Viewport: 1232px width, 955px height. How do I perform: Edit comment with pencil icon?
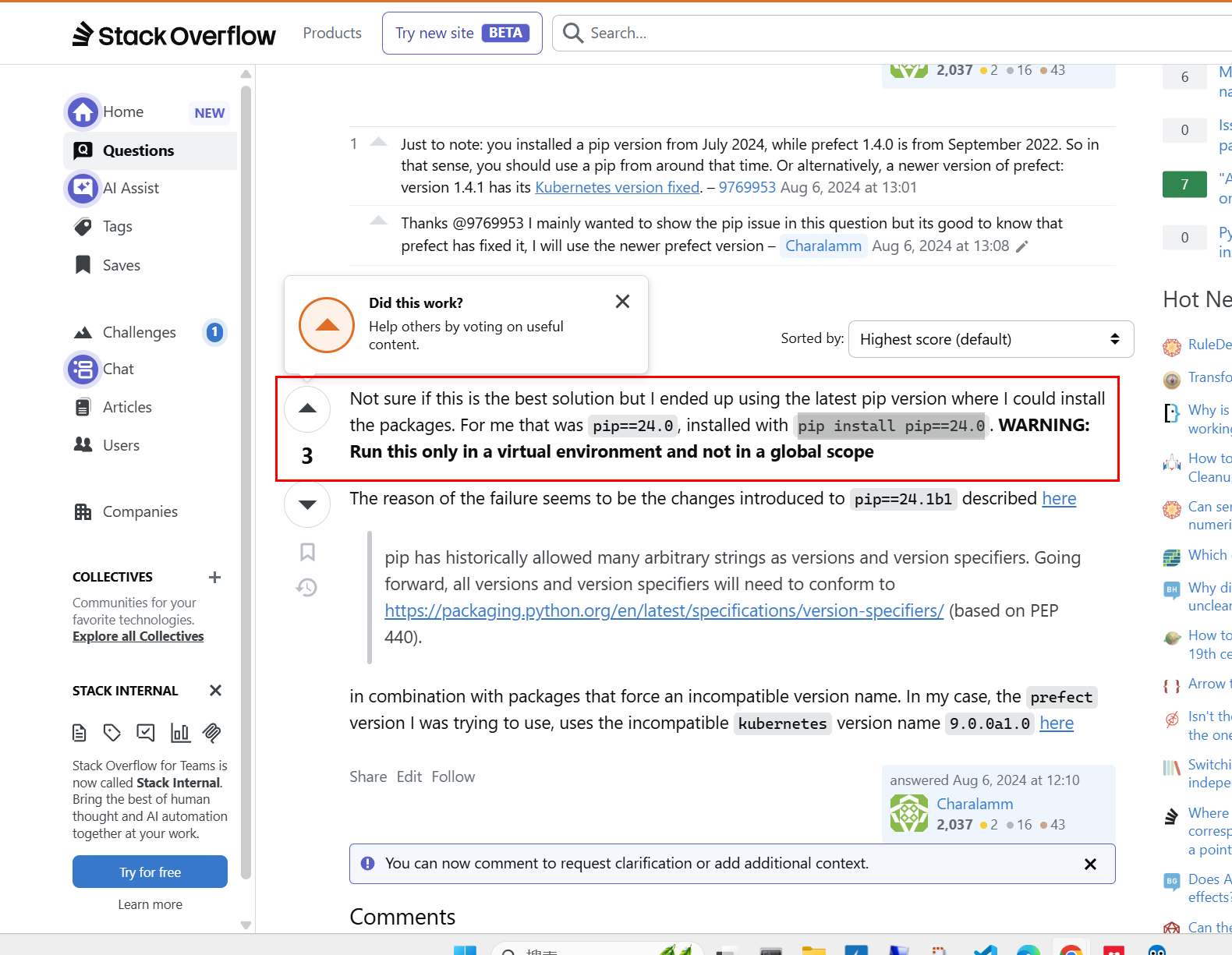point(1022,246)
